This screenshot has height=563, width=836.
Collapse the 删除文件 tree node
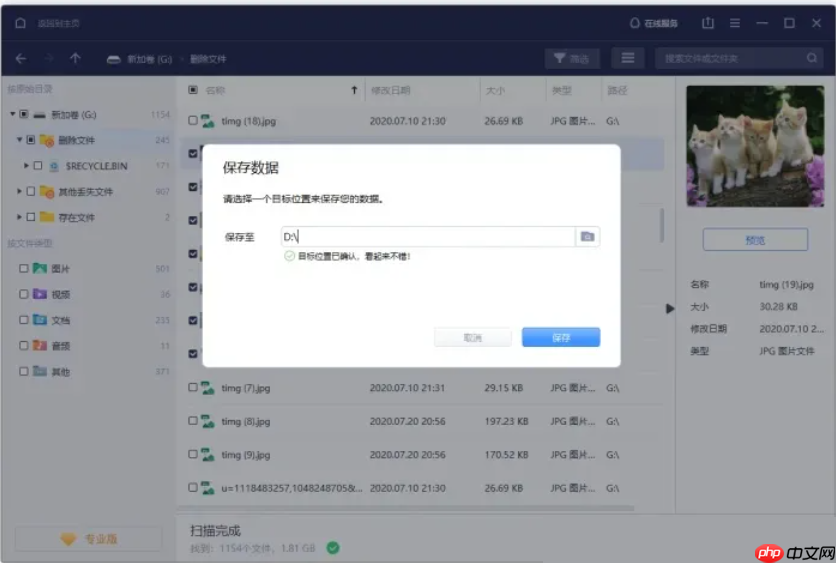19,140
